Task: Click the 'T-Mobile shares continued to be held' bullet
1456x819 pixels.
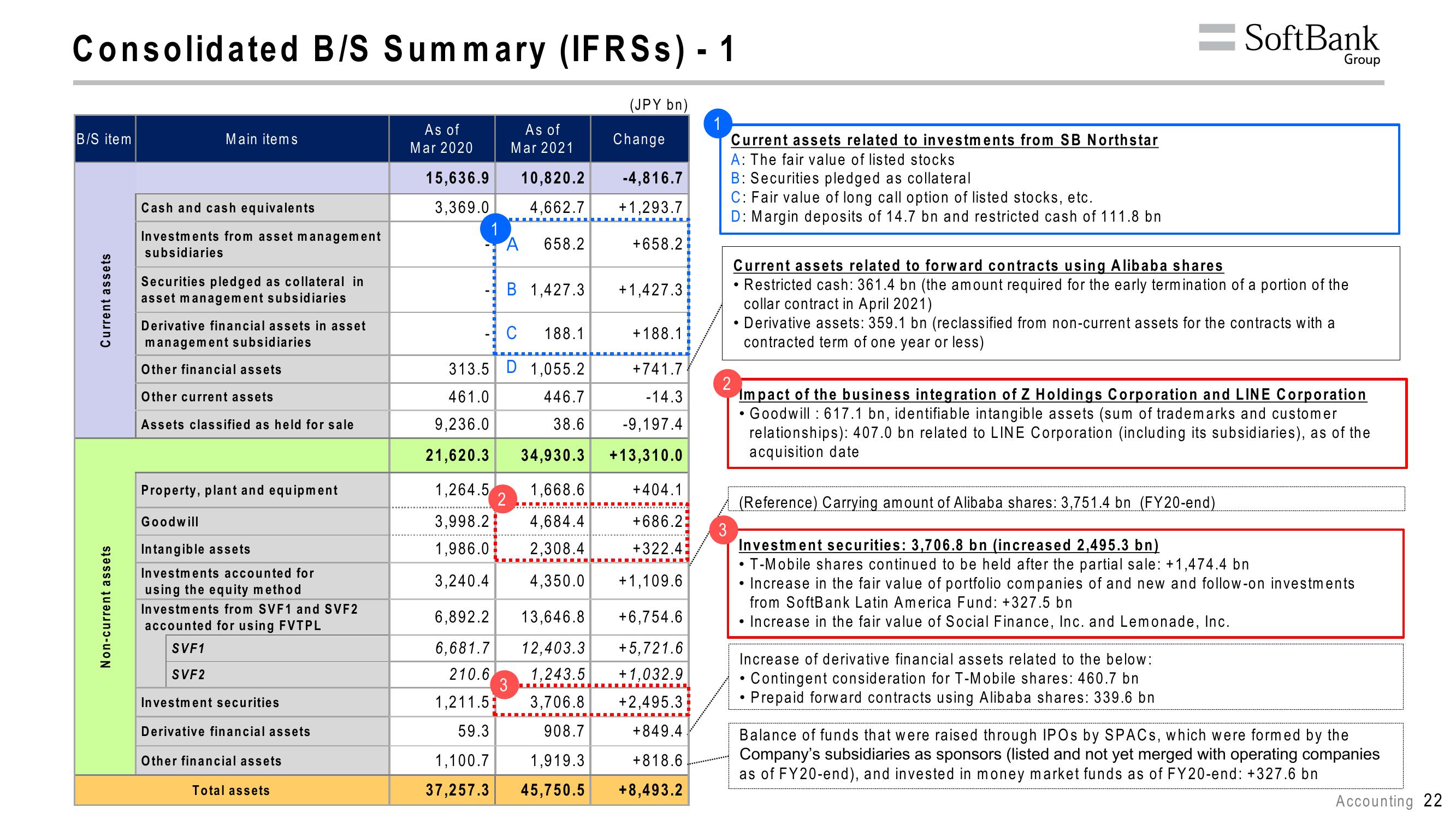Action: click(x=993, y=564)
